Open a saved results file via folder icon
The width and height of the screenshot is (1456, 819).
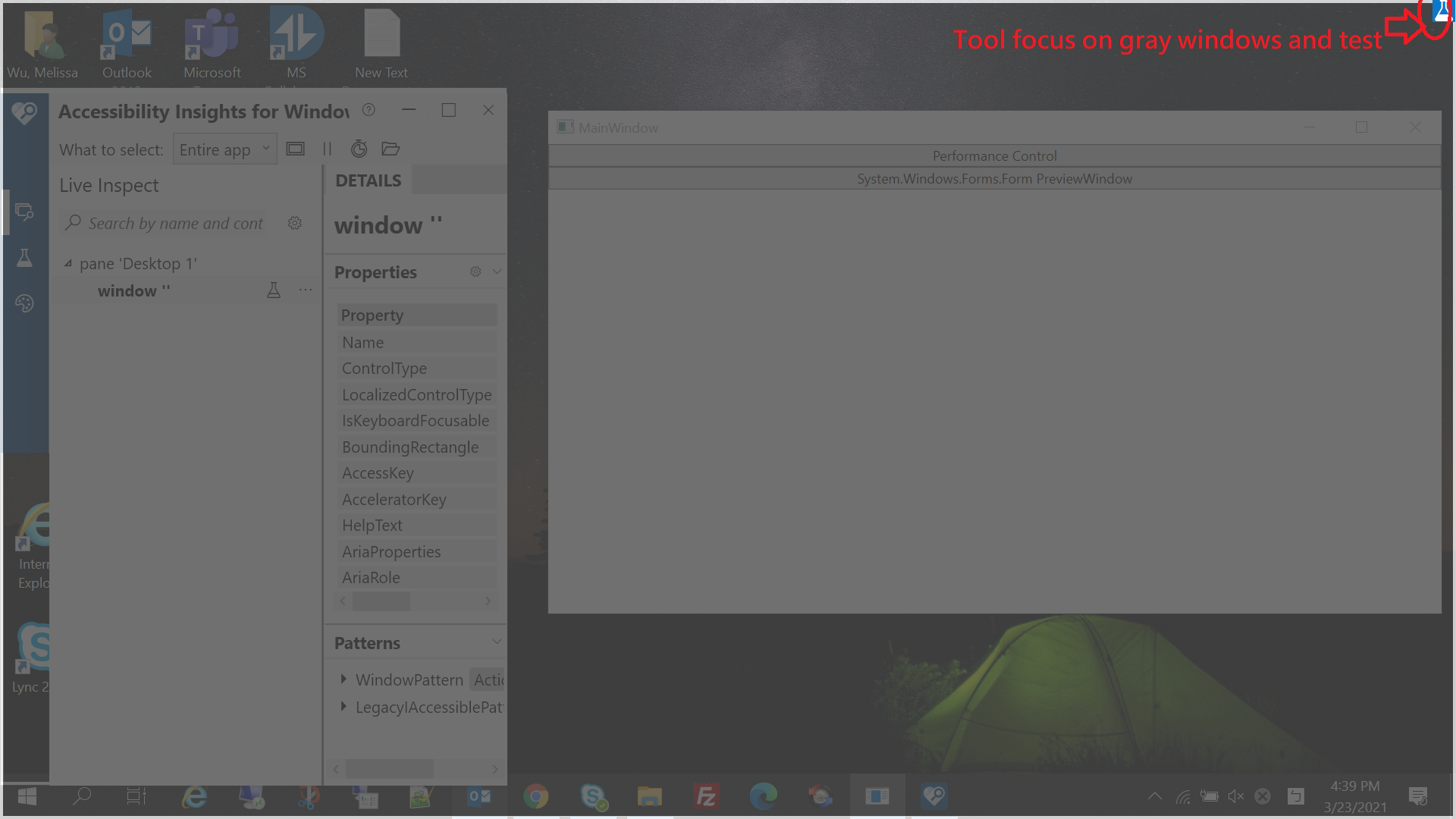[391, 149]
